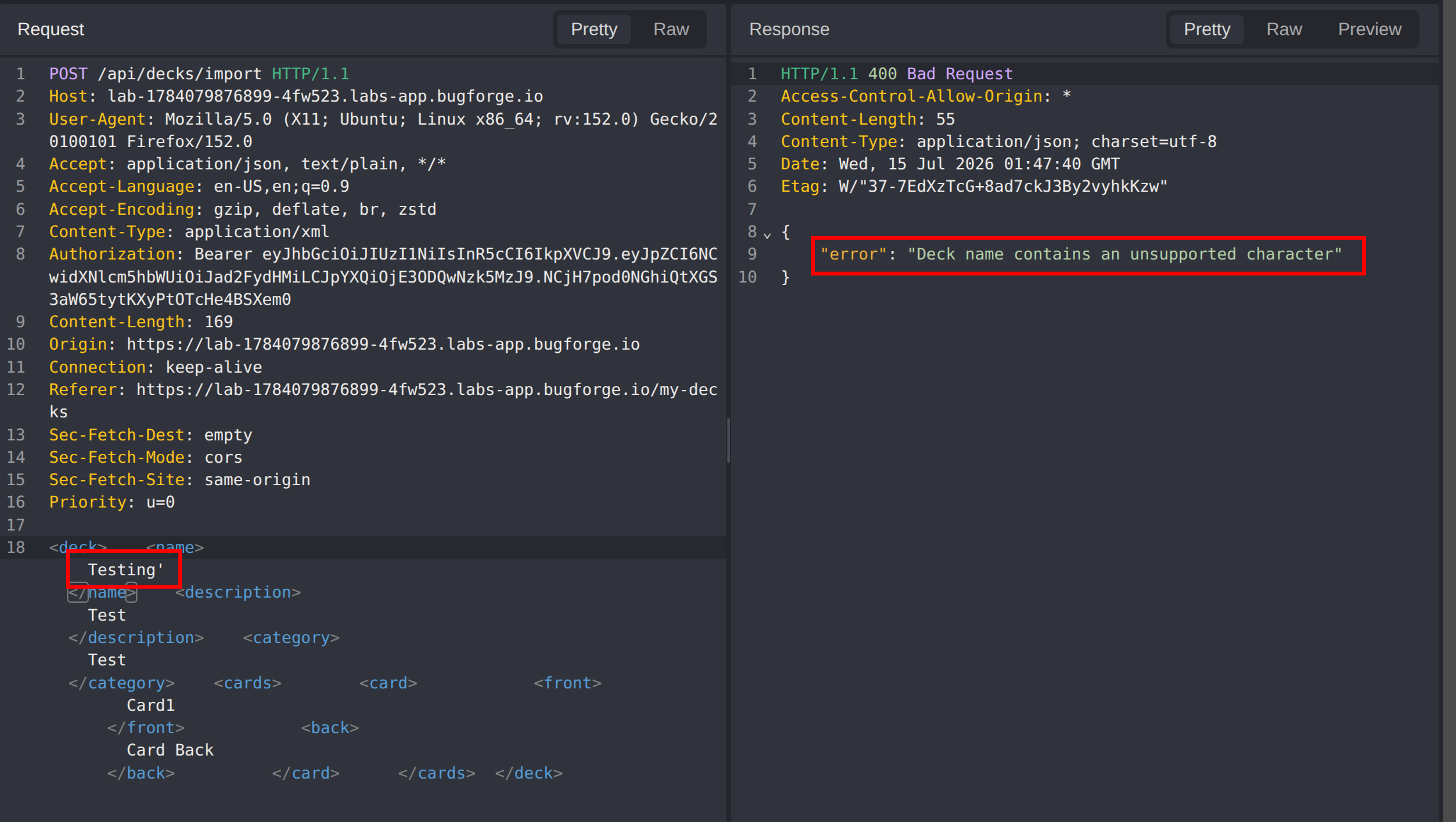Click the closing </deck> tag
Viewport: 1456px width, 822px height.
tap(529, 773)
